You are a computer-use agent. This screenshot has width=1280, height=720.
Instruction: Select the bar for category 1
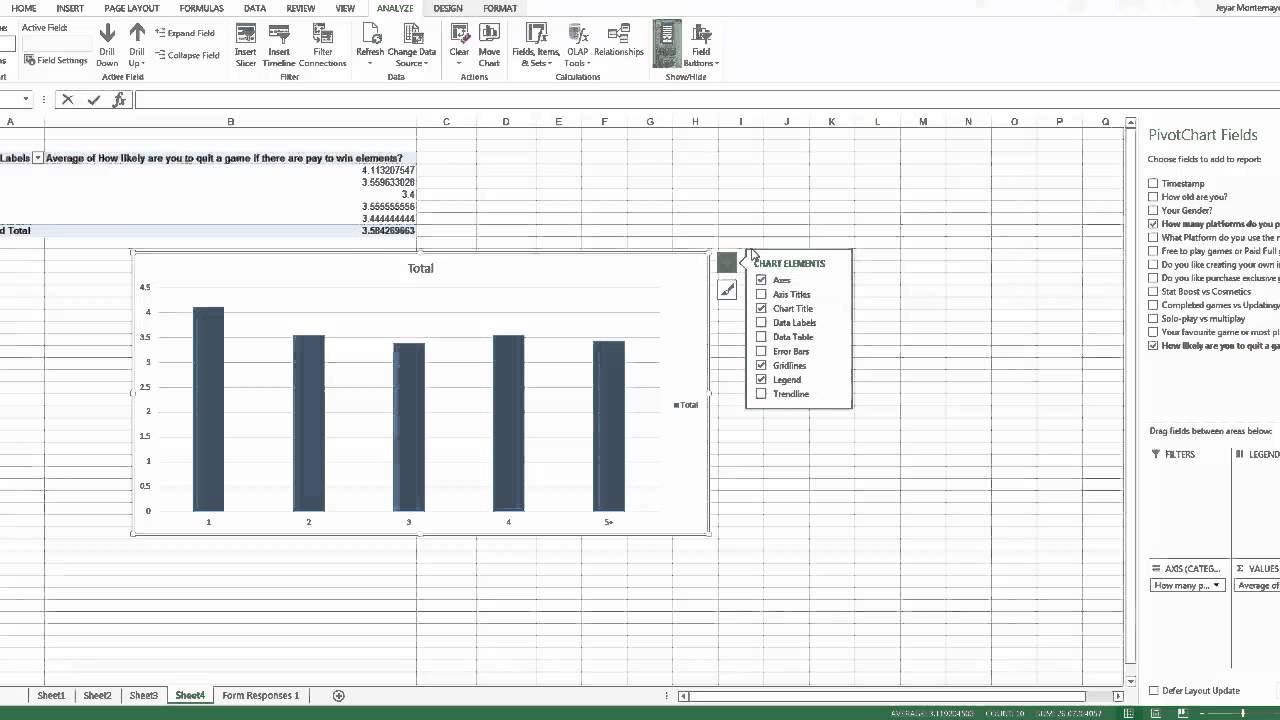(x=208, y=409)
